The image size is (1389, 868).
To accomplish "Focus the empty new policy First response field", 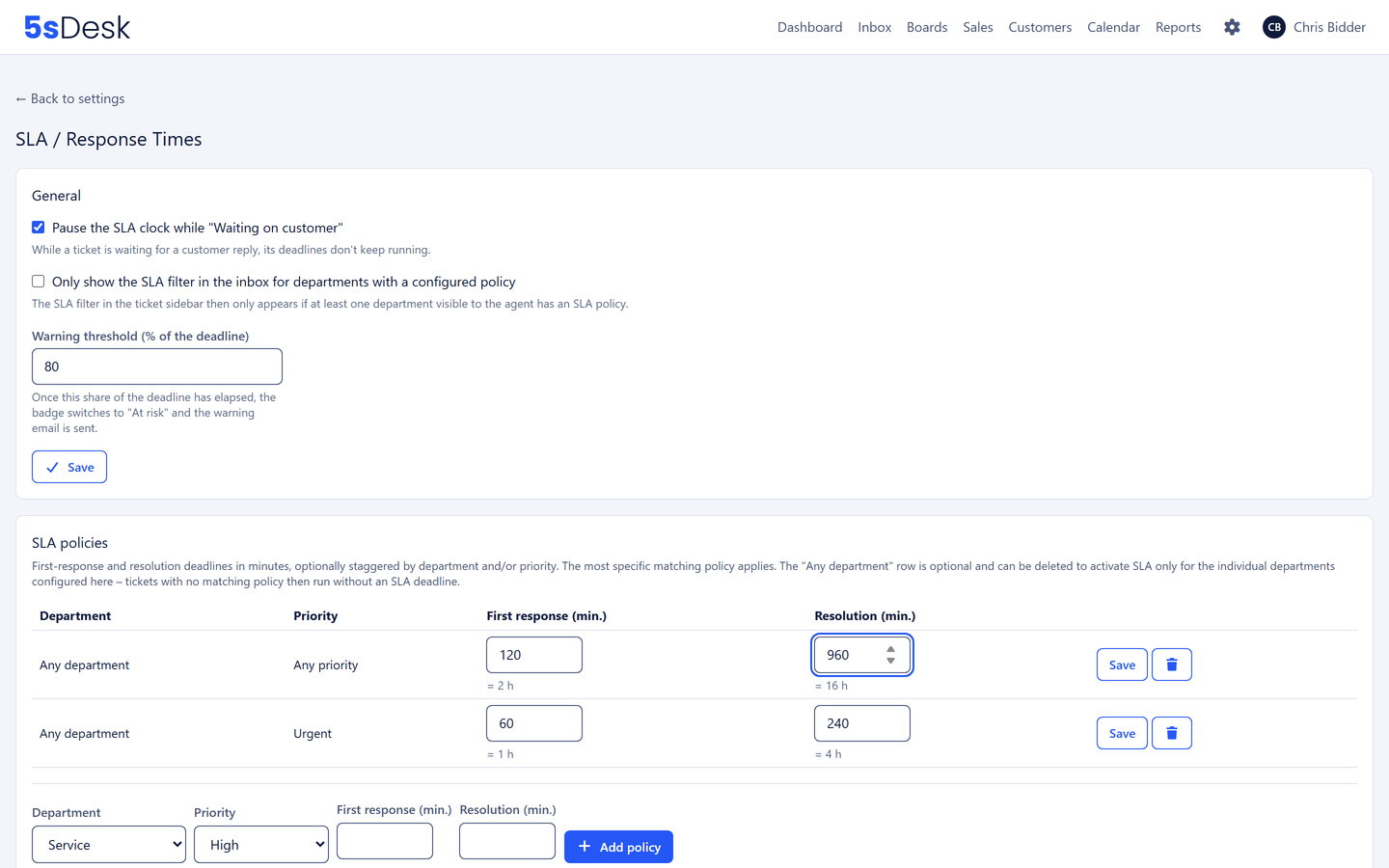I will pos(385,841).
